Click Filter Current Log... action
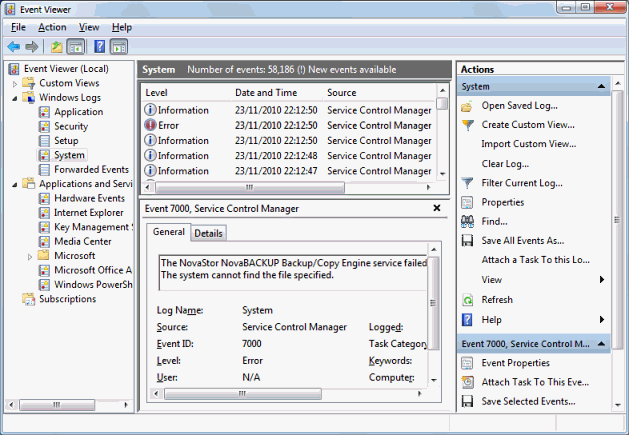 coord(522,183)
